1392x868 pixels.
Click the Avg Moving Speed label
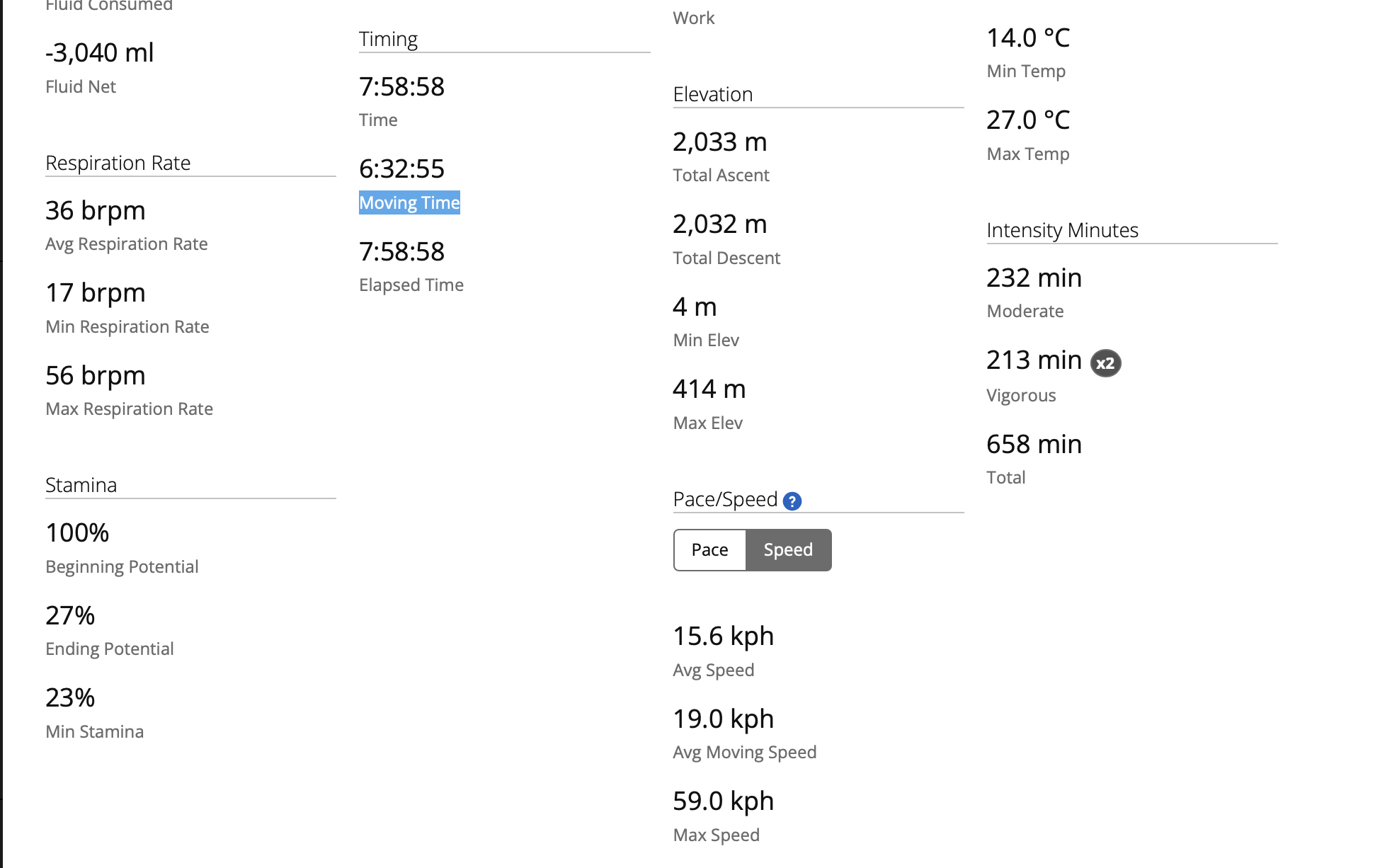[745, 752]
